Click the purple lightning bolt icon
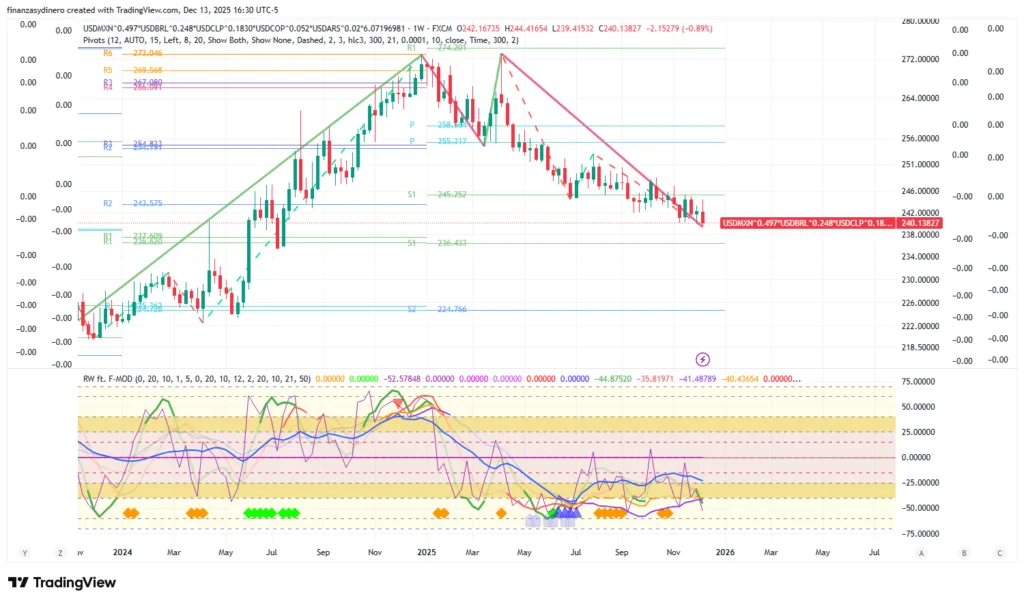The height and width of the screenshot is (603, 1024). point(702,359)
